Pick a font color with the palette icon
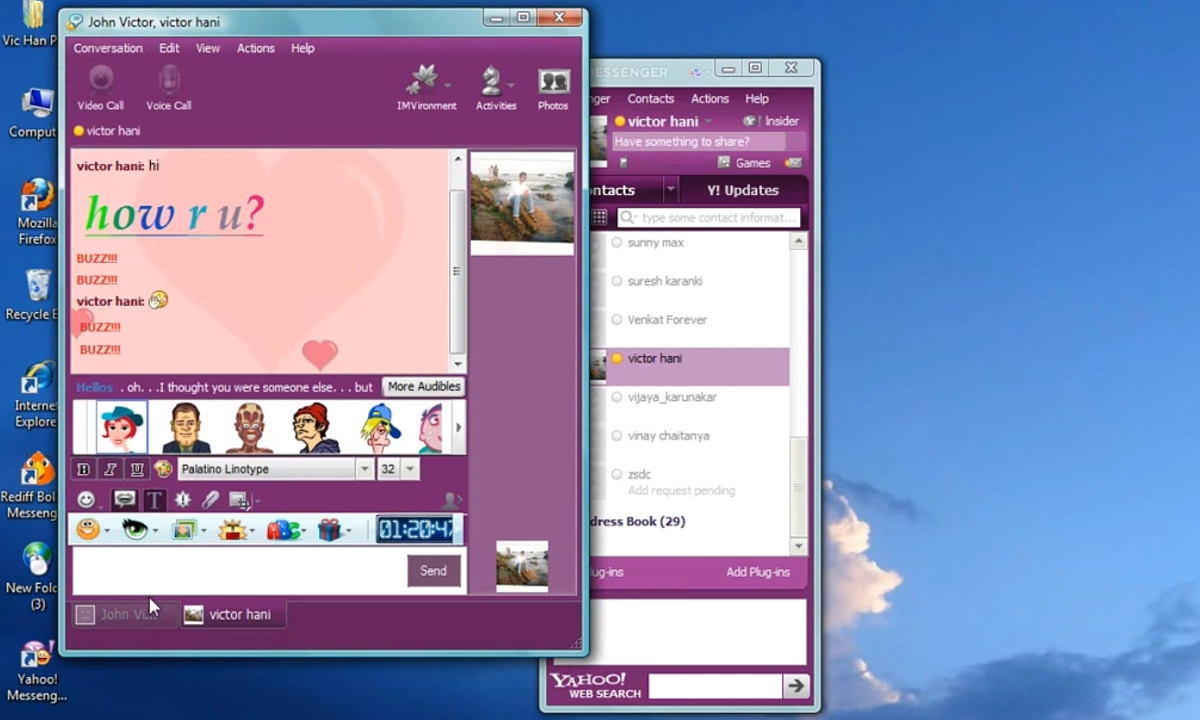The height and width of the screenshot is (720, 1200). click(x=163, y=469)
